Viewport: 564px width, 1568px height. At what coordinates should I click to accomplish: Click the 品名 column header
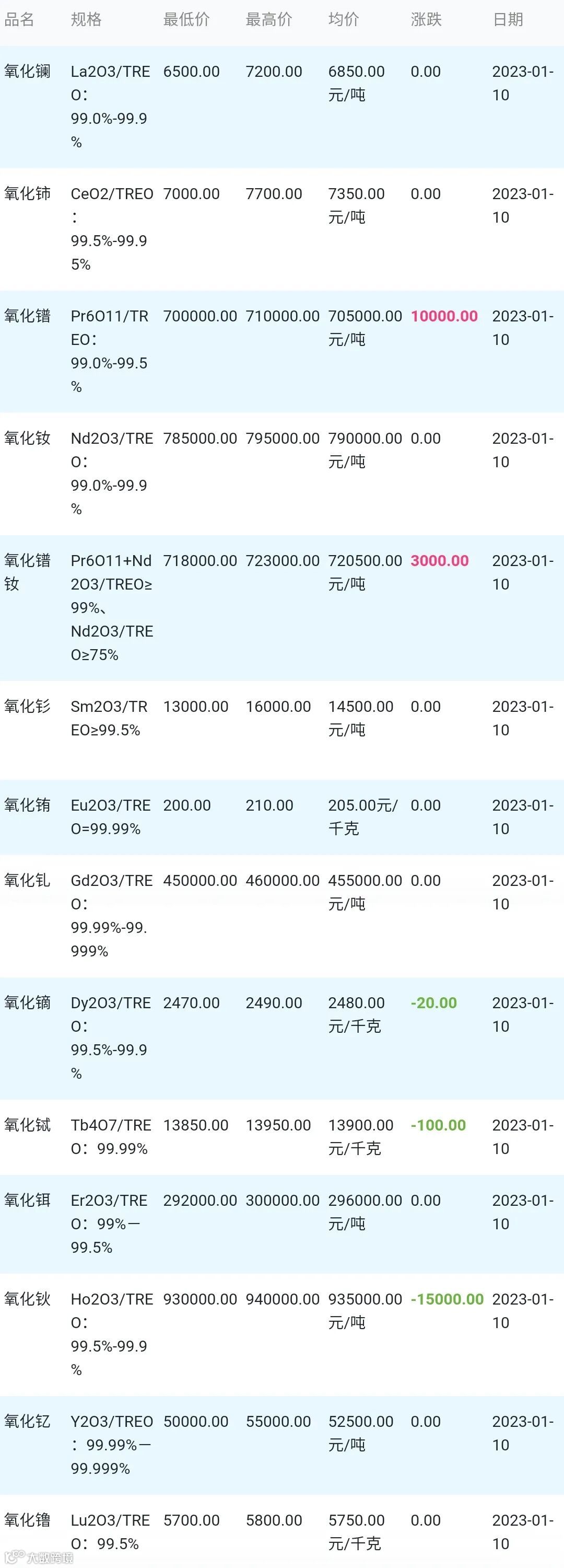[19, 19]
